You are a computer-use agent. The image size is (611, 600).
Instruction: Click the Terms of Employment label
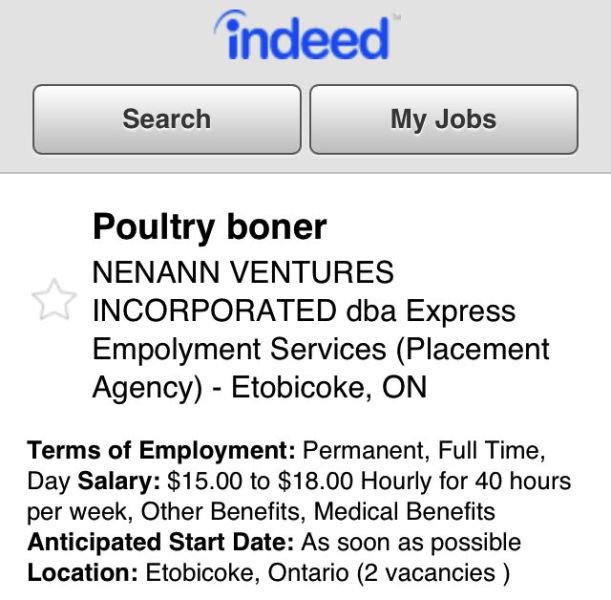tap(161, 451)
